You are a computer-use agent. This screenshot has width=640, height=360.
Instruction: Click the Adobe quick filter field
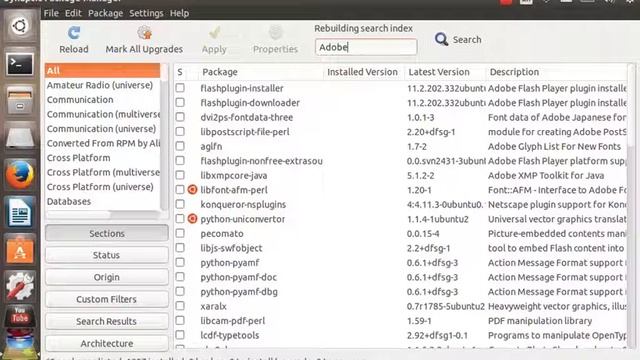point(366,47)
